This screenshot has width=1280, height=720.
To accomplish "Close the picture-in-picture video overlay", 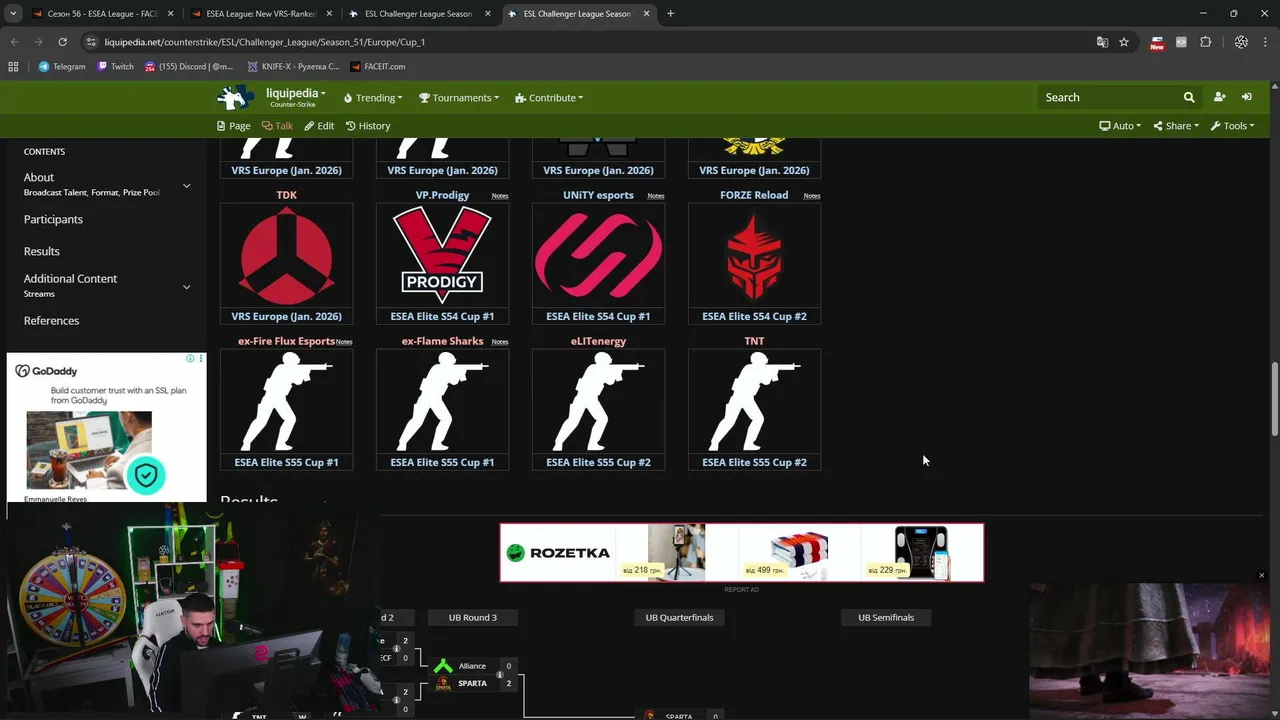I will click(1262, 576).
